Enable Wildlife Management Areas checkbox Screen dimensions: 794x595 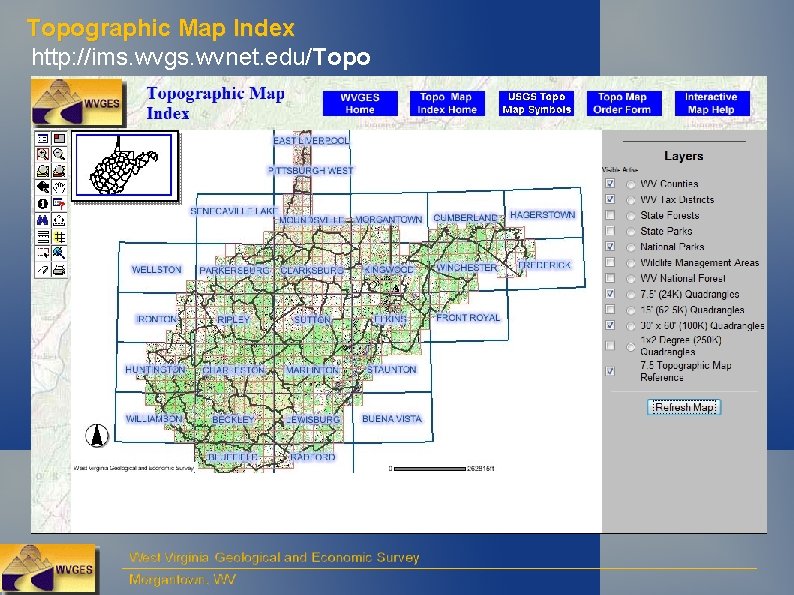click(610, 262)
